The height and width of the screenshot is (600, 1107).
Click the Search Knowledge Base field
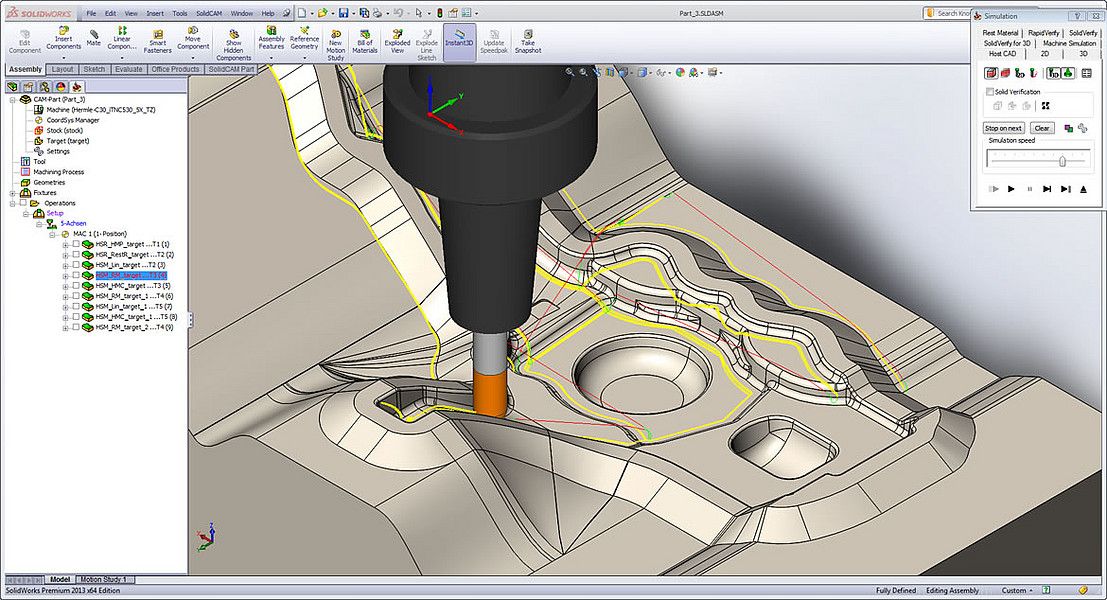click(x=952, y=13)
